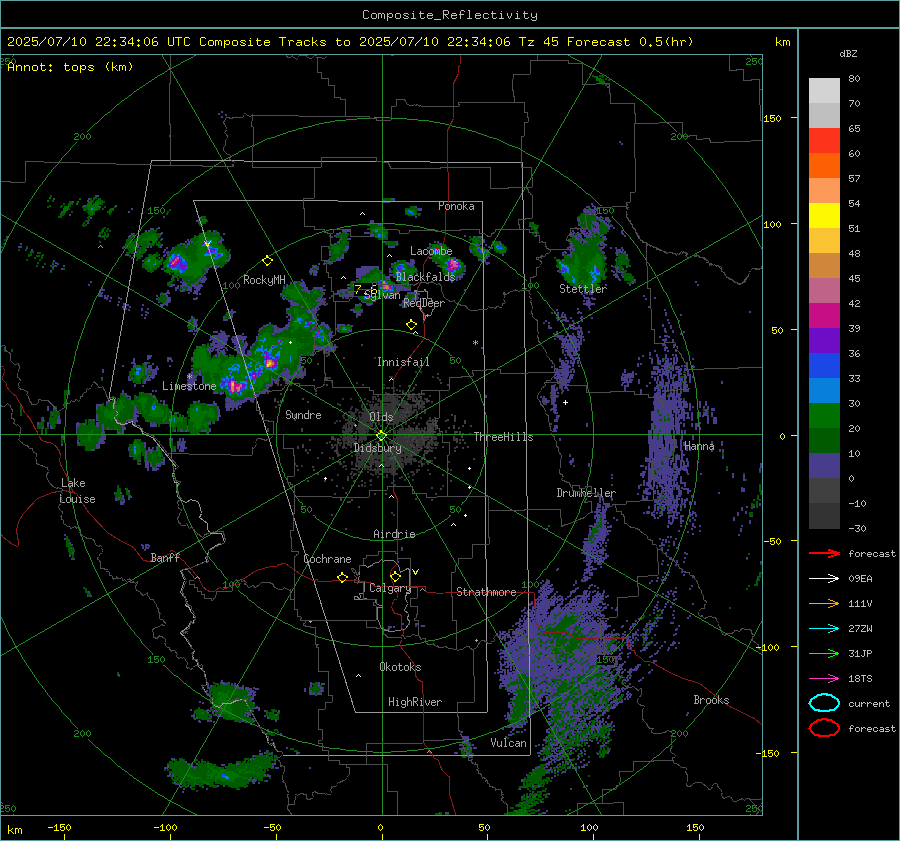Click the Limestone label

pyautogui.click(x=189, y=386)
